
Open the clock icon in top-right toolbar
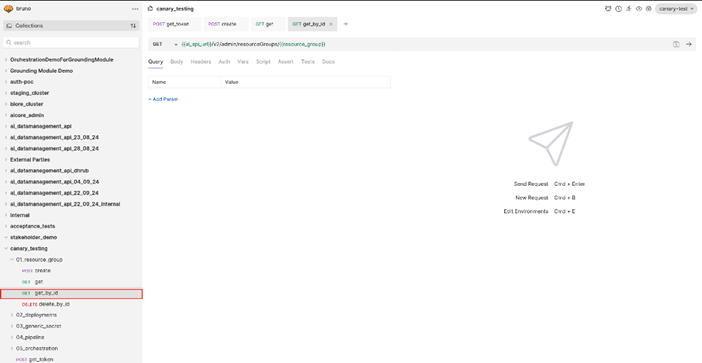click(618, 9)
